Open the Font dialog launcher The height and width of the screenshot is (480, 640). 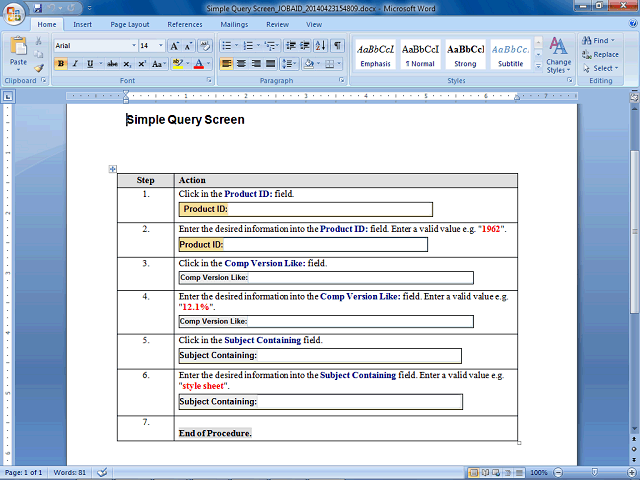click(x=209, y=80)
